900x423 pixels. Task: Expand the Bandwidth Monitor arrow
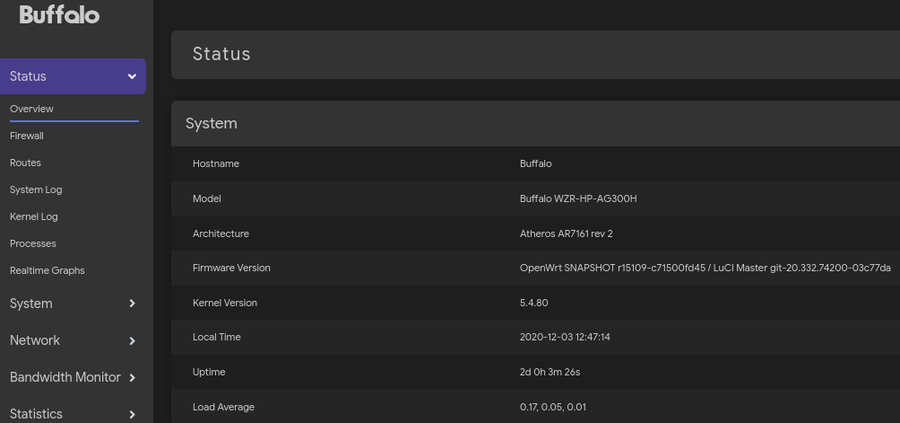132,378
